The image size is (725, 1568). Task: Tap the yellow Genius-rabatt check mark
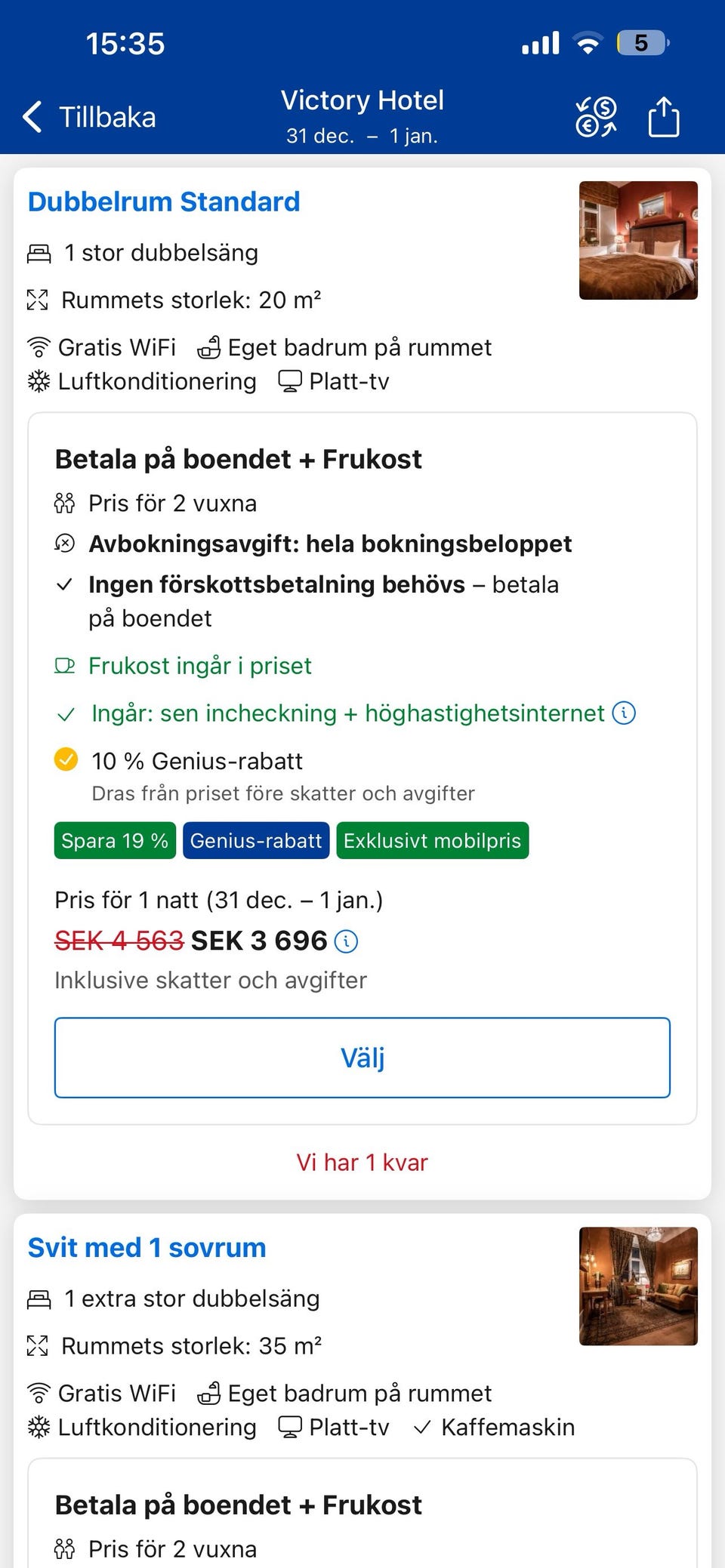[66, 760]
